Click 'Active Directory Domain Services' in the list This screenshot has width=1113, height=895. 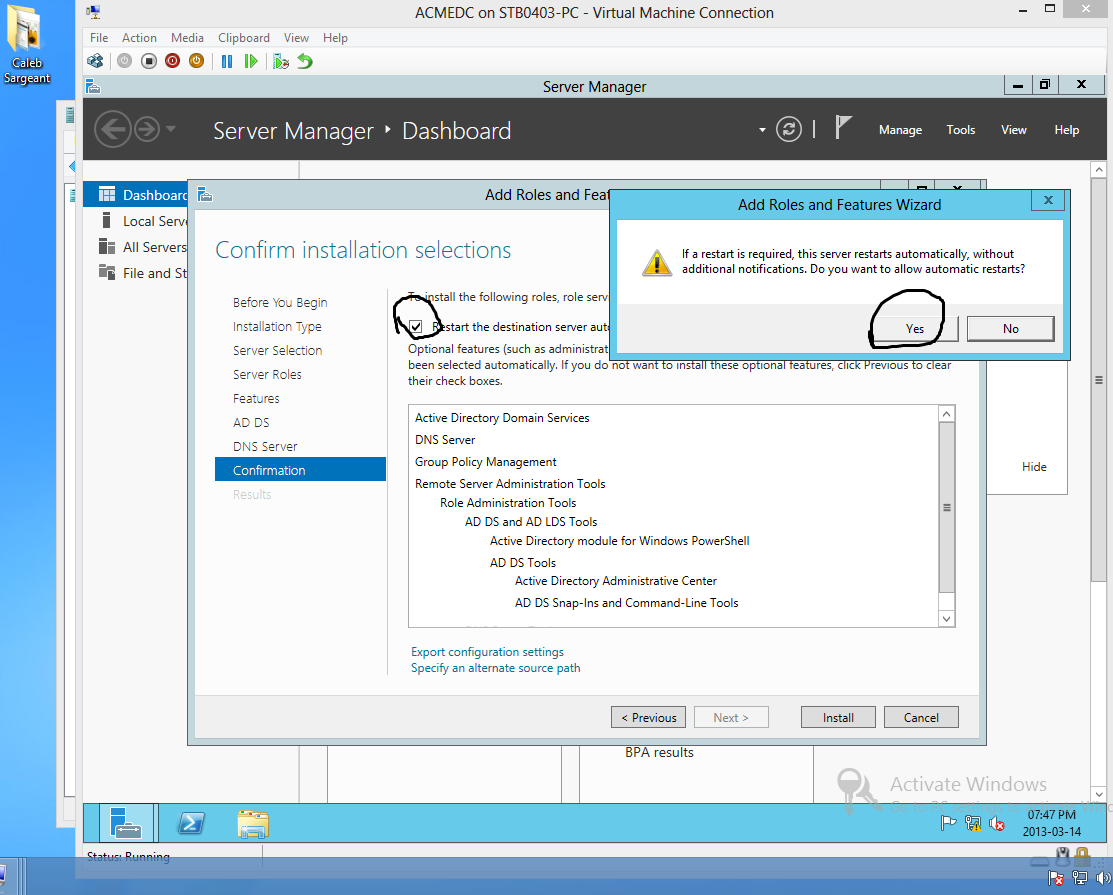coord(502,418)
